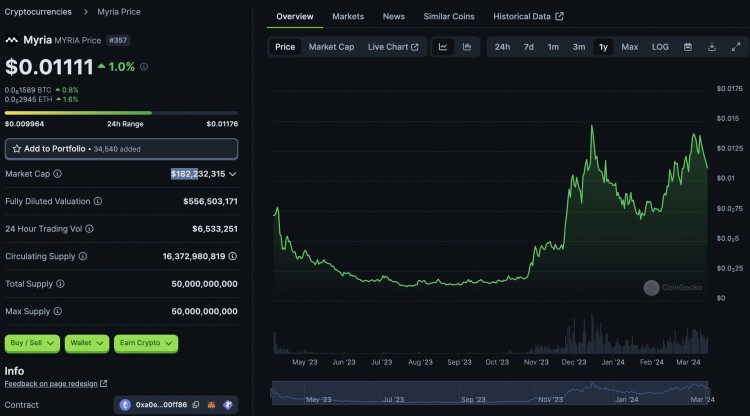
Task: Click the $0.01111 price value
Action: tap(49, 67)
